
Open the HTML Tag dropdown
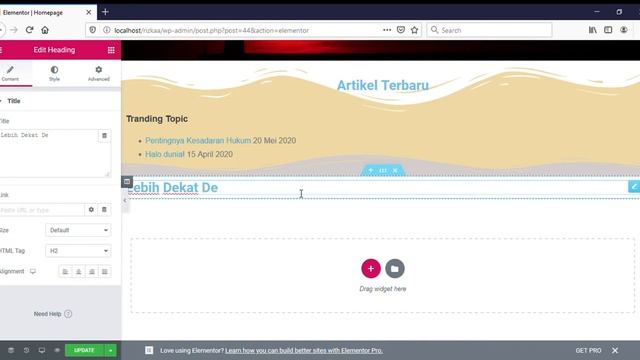pyautogui.click(x=78, y=251)
